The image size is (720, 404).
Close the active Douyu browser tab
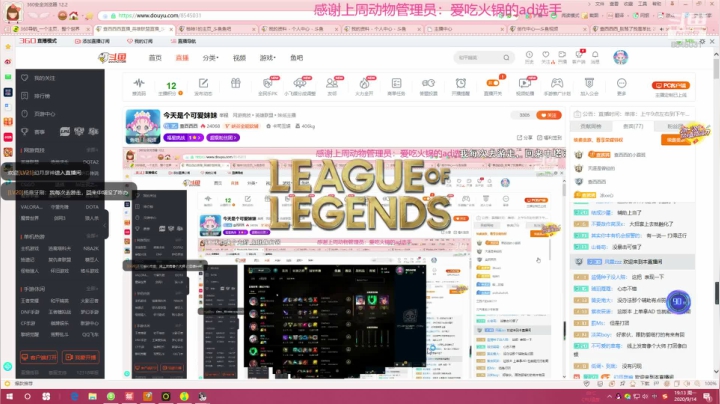pos(171,29)
